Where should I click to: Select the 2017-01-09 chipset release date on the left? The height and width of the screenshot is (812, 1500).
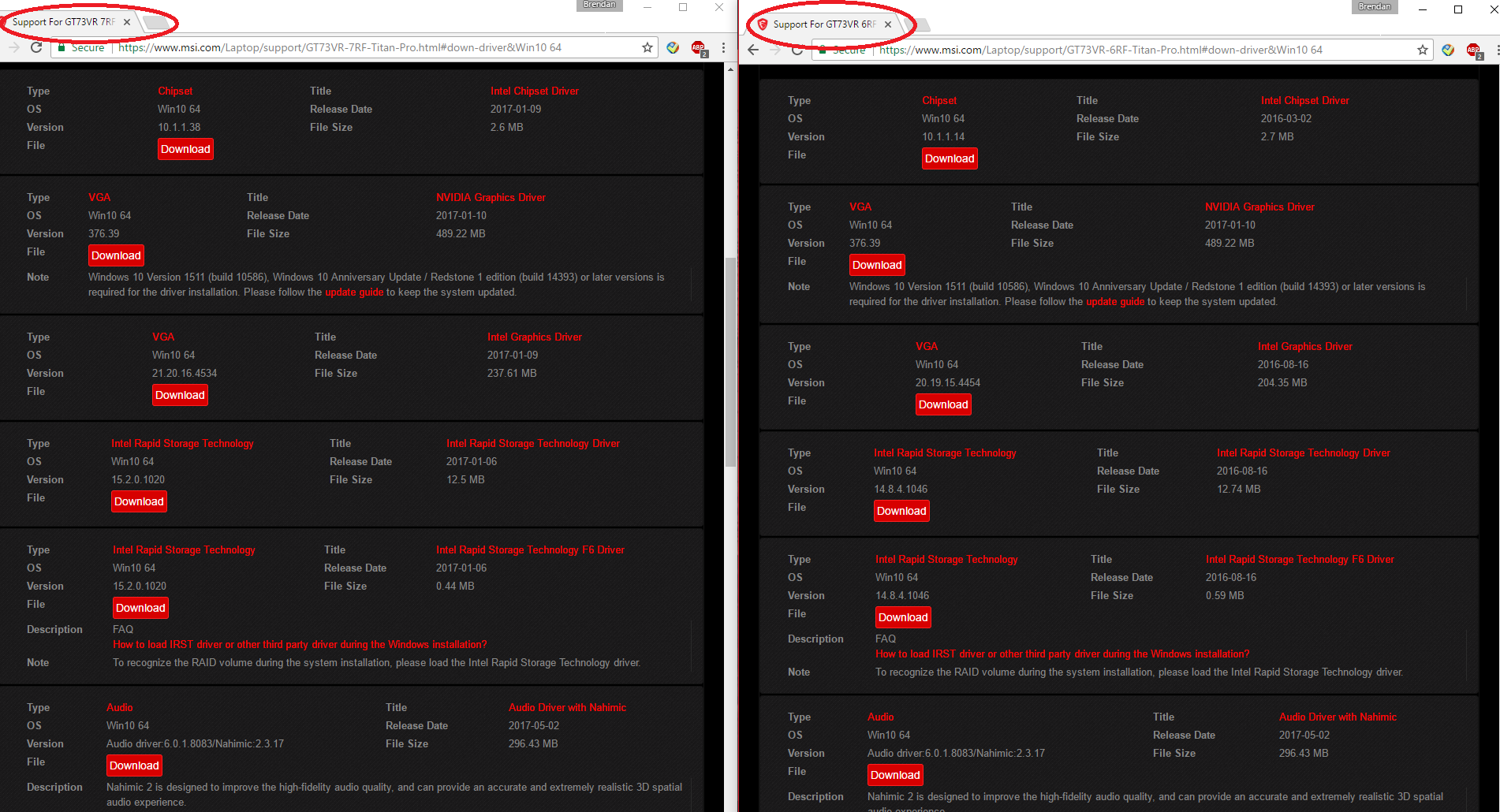pyautogui.click(x=516, y=110)
